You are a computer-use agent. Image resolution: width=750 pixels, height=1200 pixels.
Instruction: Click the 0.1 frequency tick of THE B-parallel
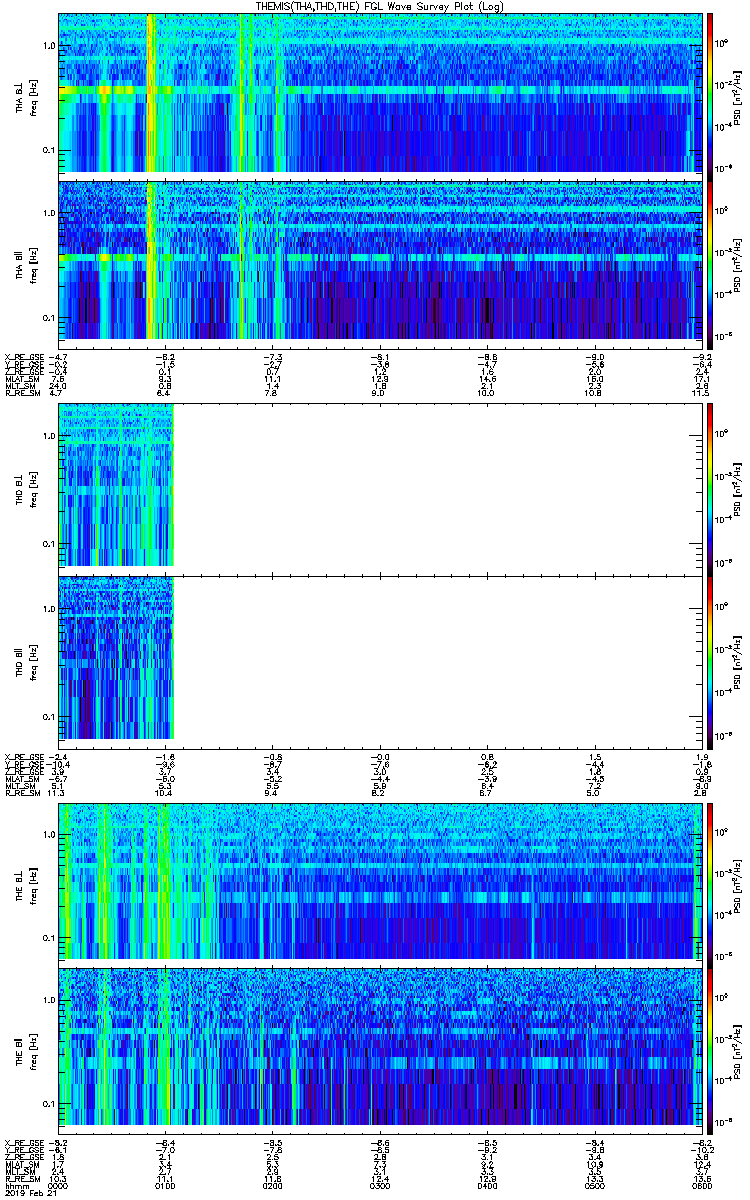click(x=49, y=1104)
